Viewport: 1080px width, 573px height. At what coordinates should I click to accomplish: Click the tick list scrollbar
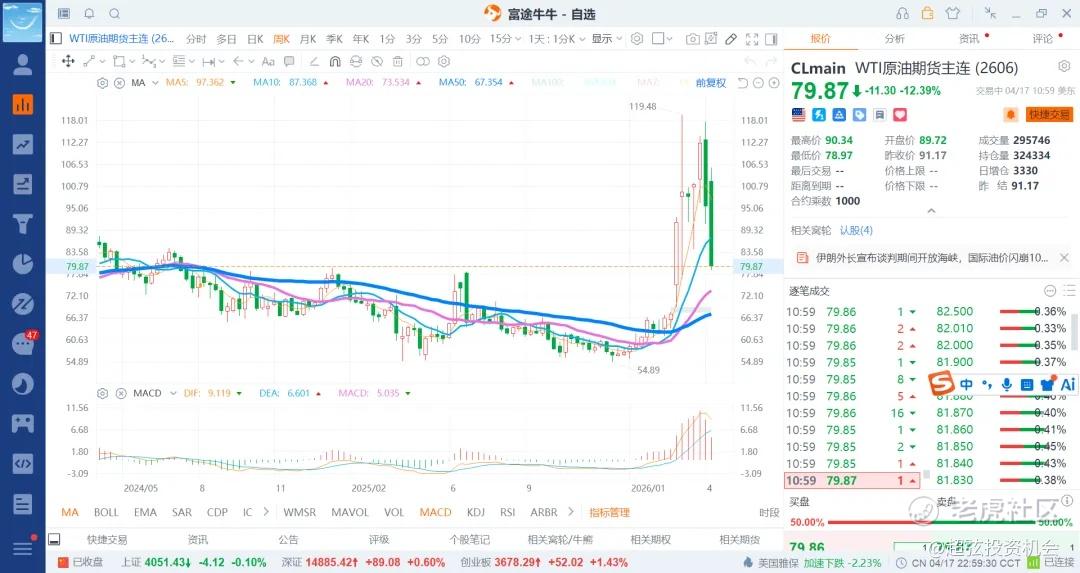[x=1074, y=332]
